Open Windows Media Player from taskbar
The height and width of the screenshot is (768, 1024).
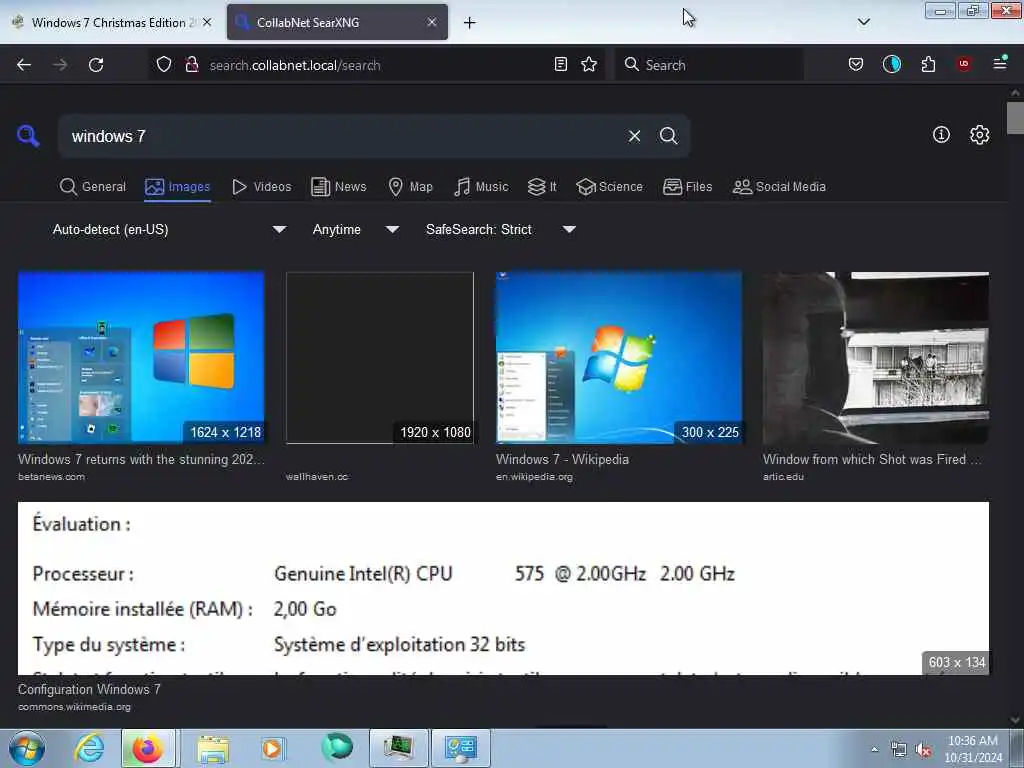(272, 748)
